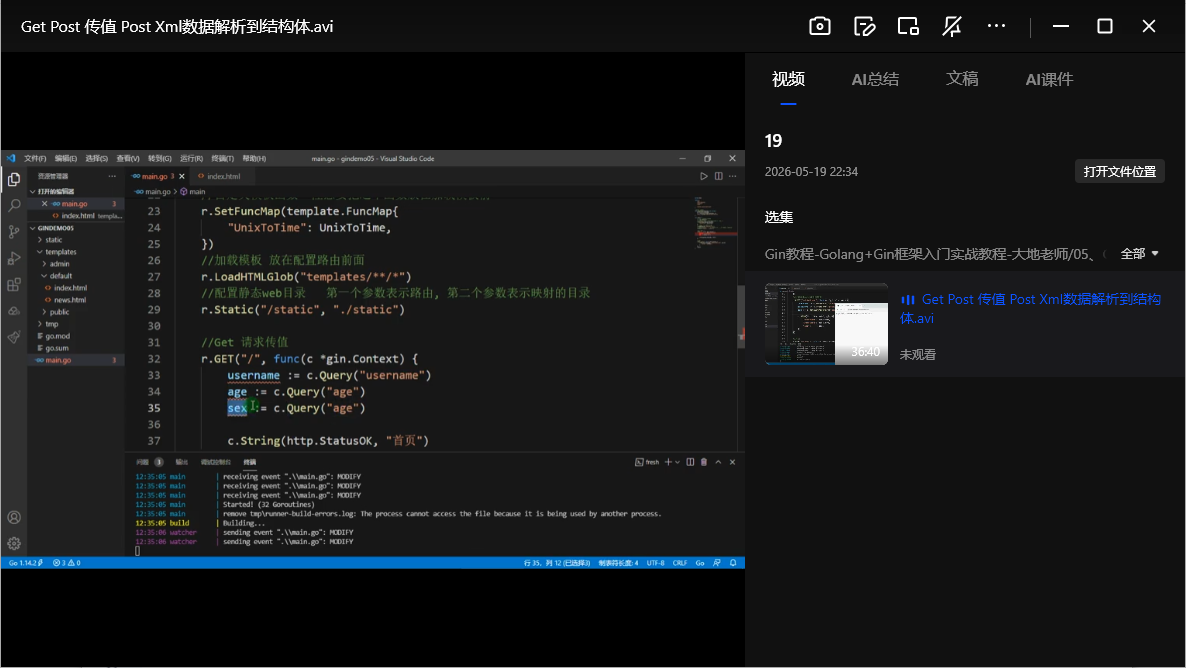Image resolution: width=1186 pixels, height=668 pixels.
Task: Click the 编辑(E) menu in VS Code
Action: click(x=66, y=159)
